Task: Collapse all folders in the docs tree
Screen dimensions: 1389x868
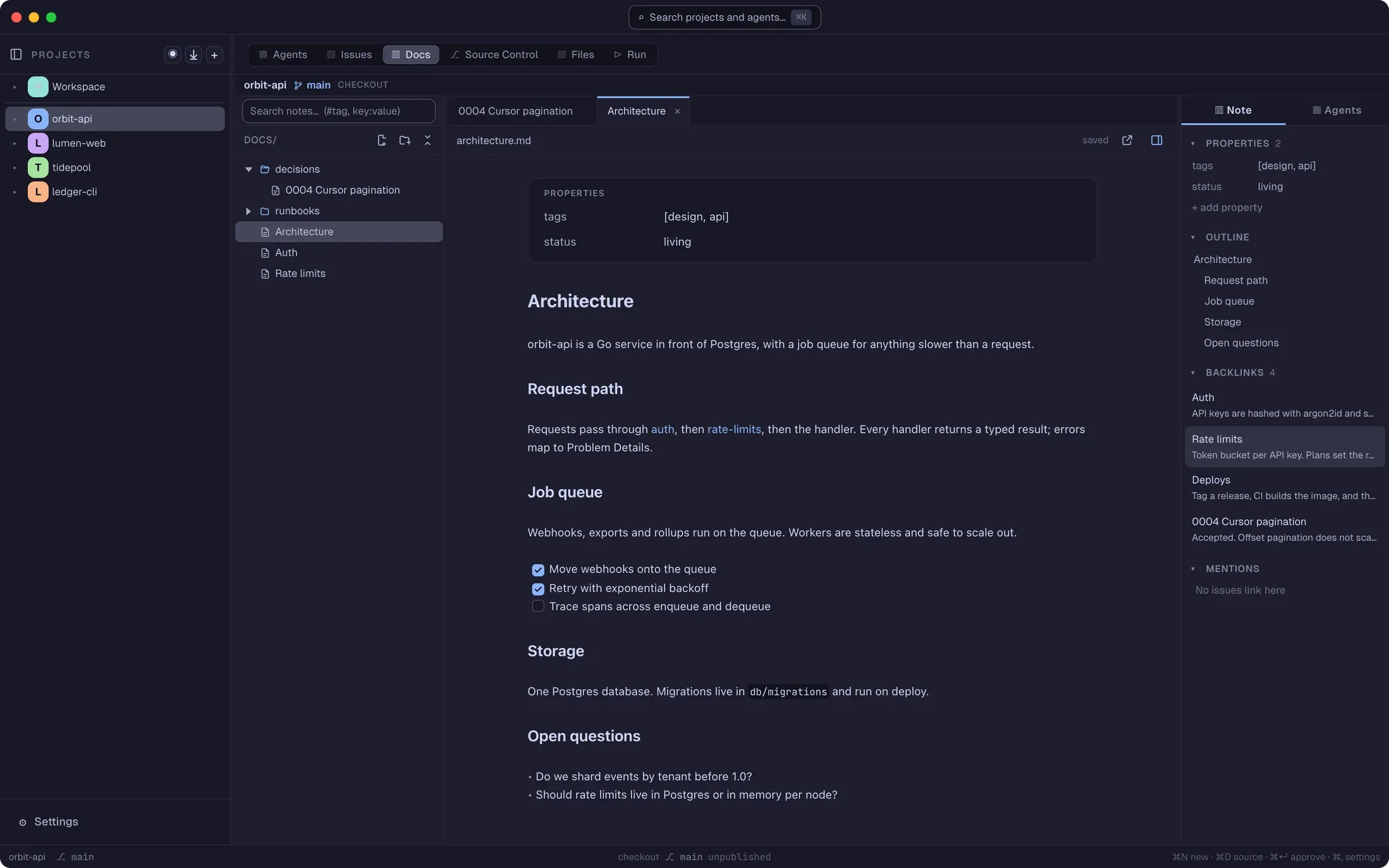Action: pyautogui.click(x=428, y=140)
